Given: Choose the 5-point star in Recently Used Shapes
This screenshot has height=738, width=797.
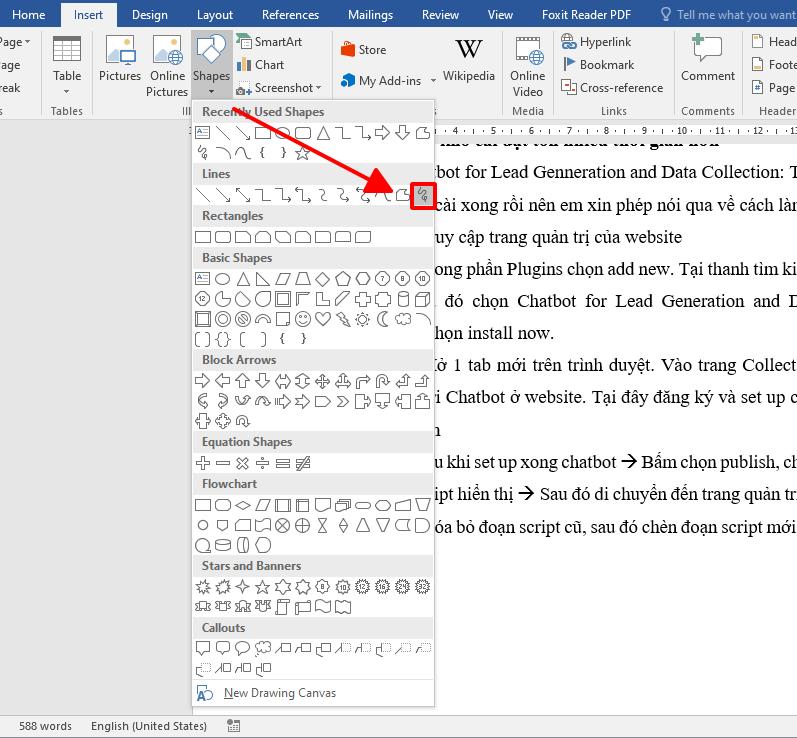Looking at the screenshot, I should pos(302,152).
